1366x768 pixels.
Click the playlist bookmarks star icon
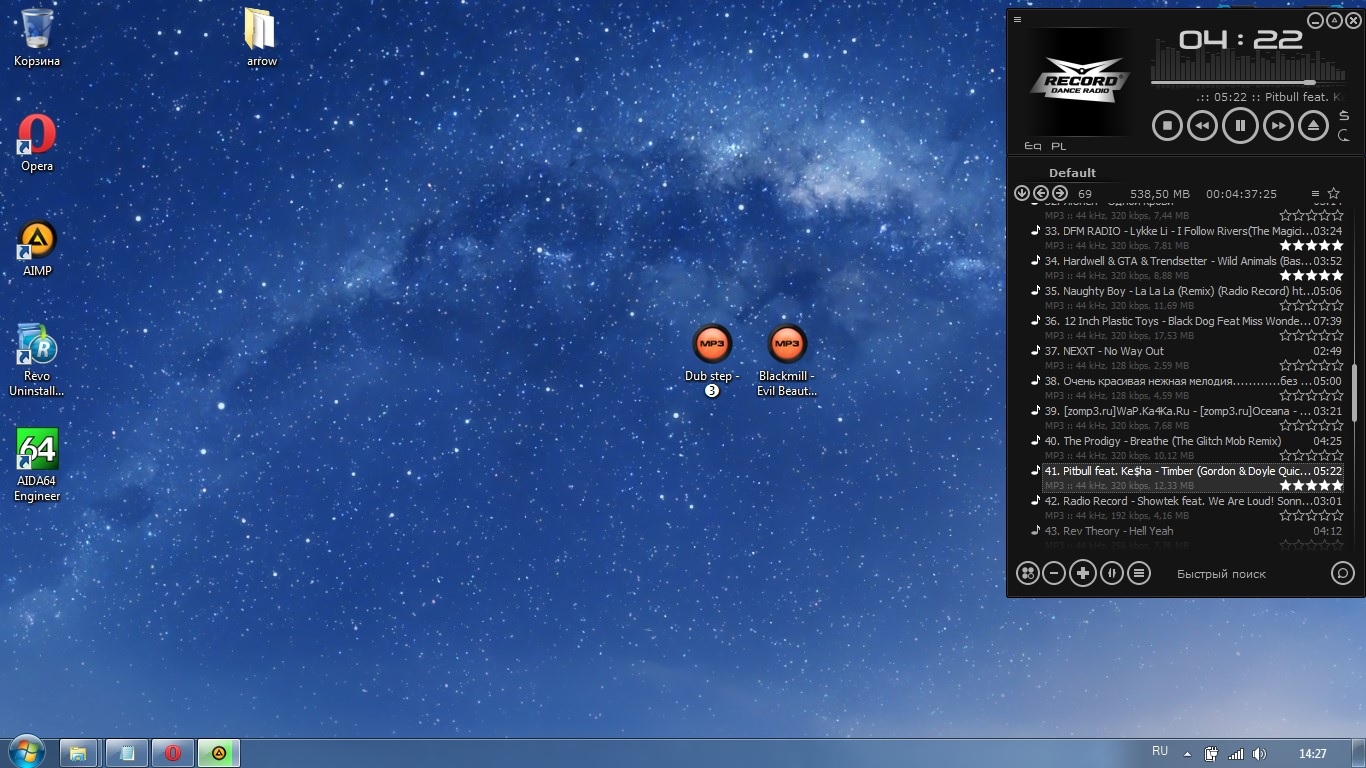point(1333,194)
